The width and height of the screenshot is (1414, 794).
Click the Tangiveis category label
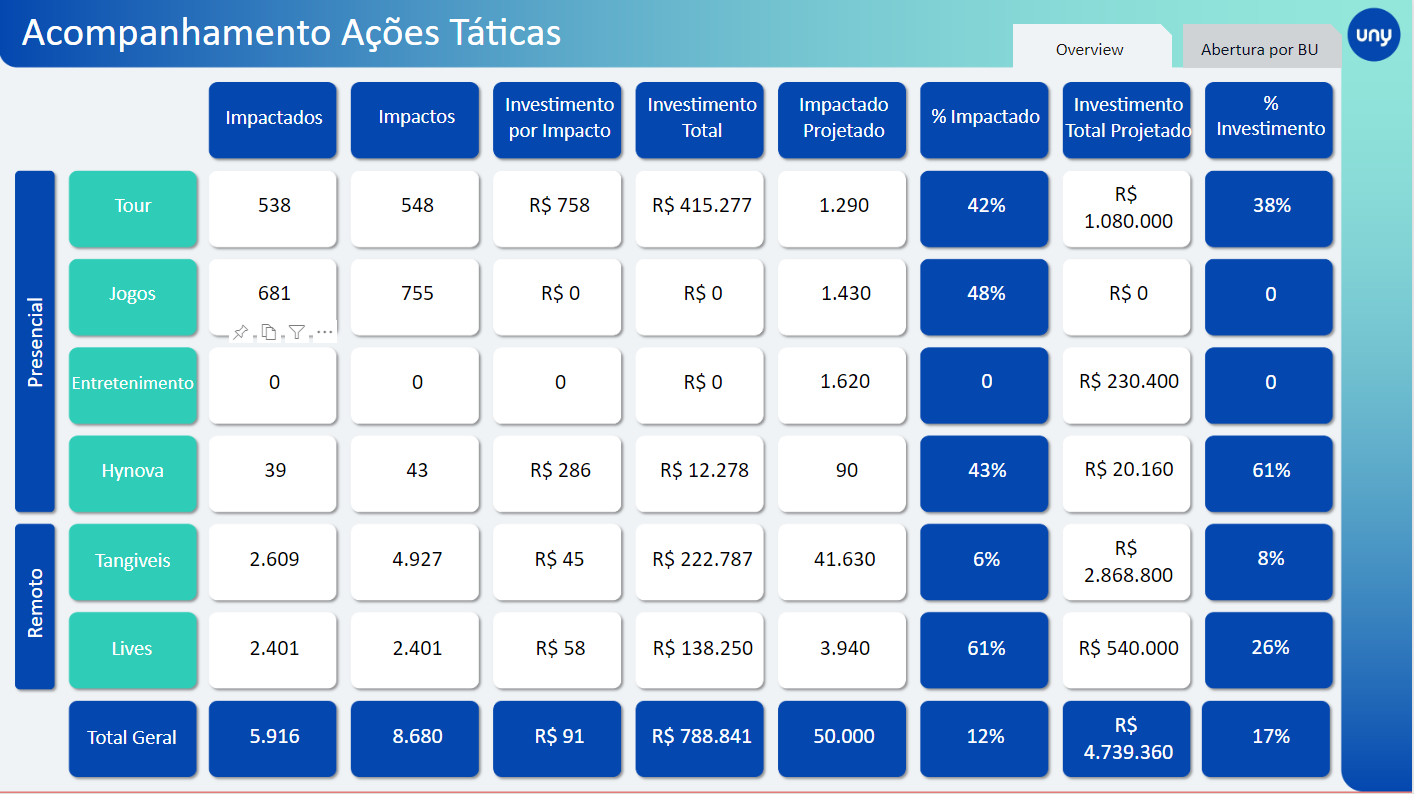(133, 561)
